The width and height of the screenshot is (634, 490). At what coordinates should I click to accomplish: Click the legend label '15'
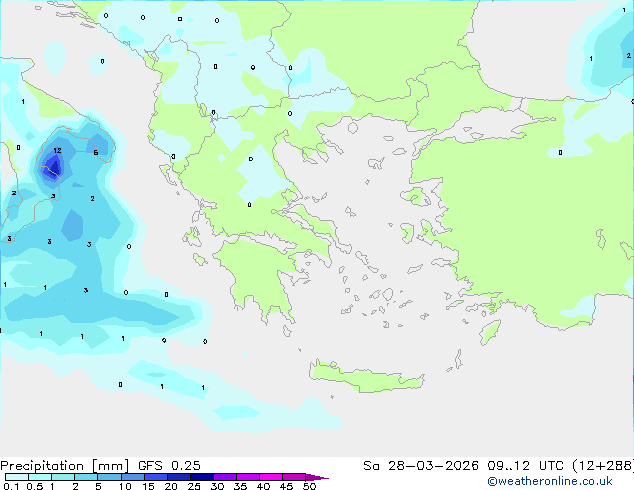coord(148,486)
